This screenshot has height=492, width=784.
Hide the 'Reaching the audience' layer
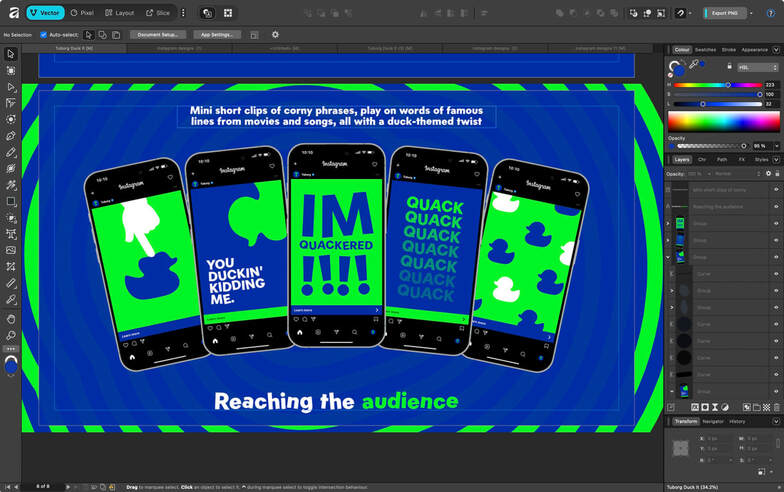[x=776, y=206]
